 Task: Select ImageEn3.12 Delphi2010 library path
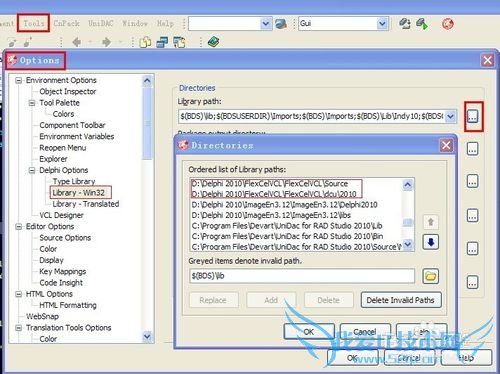click(x=284, y=205)
